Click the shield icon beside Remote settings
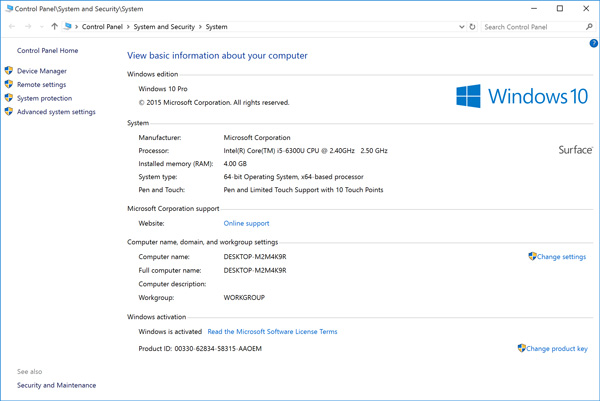The width and height of the screenshot is (600, 401). [x=8, y=84]
